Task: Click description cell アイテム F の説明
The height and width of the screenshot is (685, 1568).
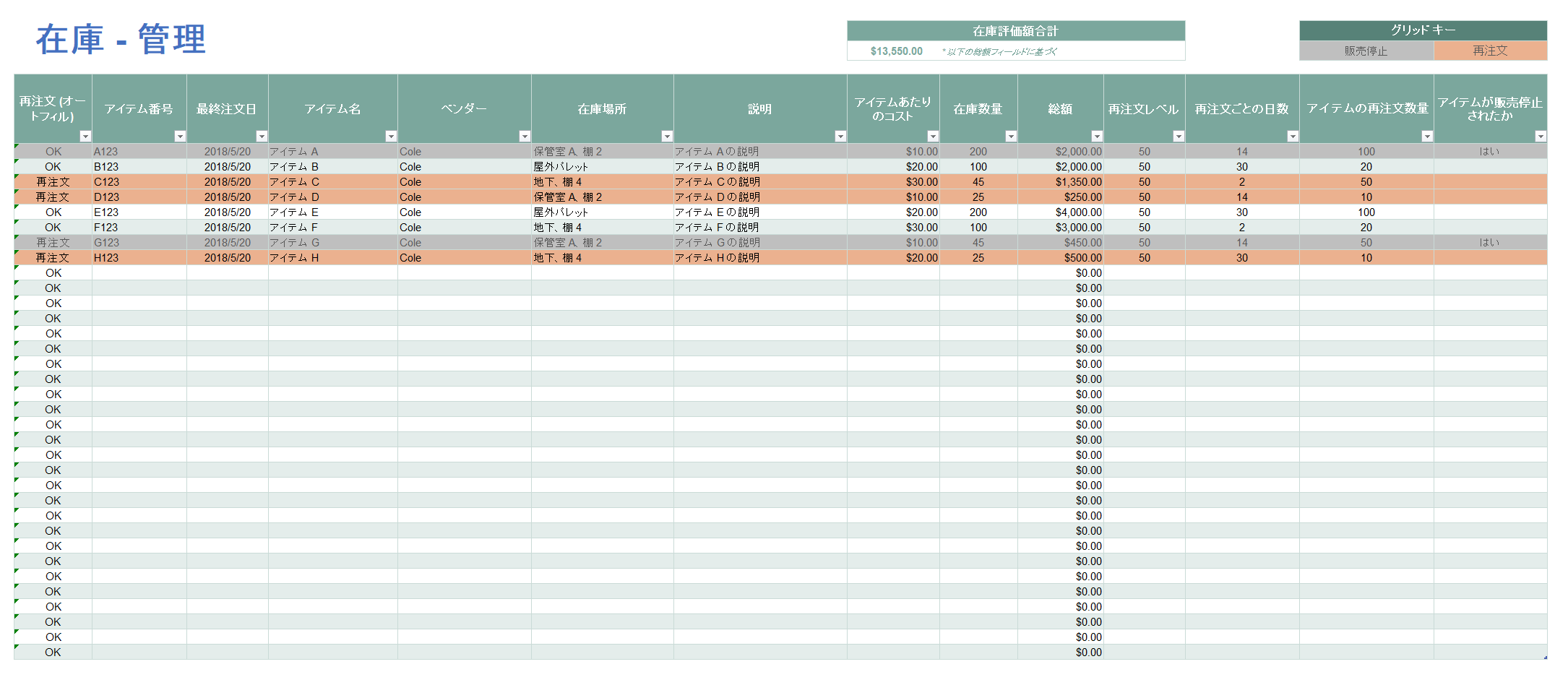Action: click(760, 228)
